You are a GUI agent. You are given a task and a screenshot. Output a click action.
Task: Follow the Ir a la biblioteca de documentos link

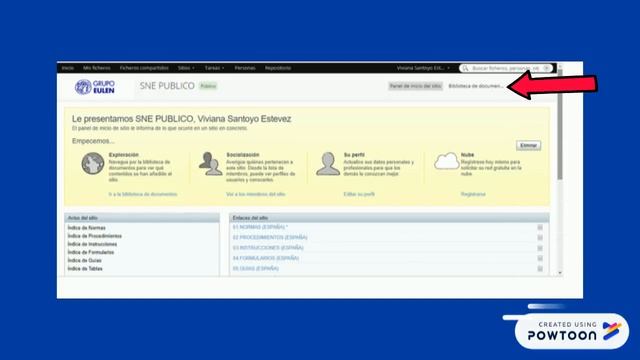(x=143, y=194)
